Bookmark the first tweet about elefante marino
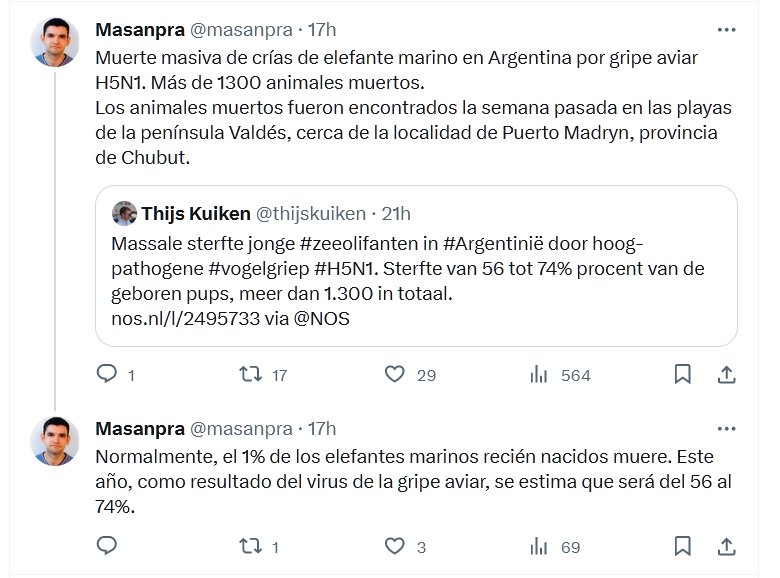The height and width of the screenshot is (578, 780). (x=682, y=375)
